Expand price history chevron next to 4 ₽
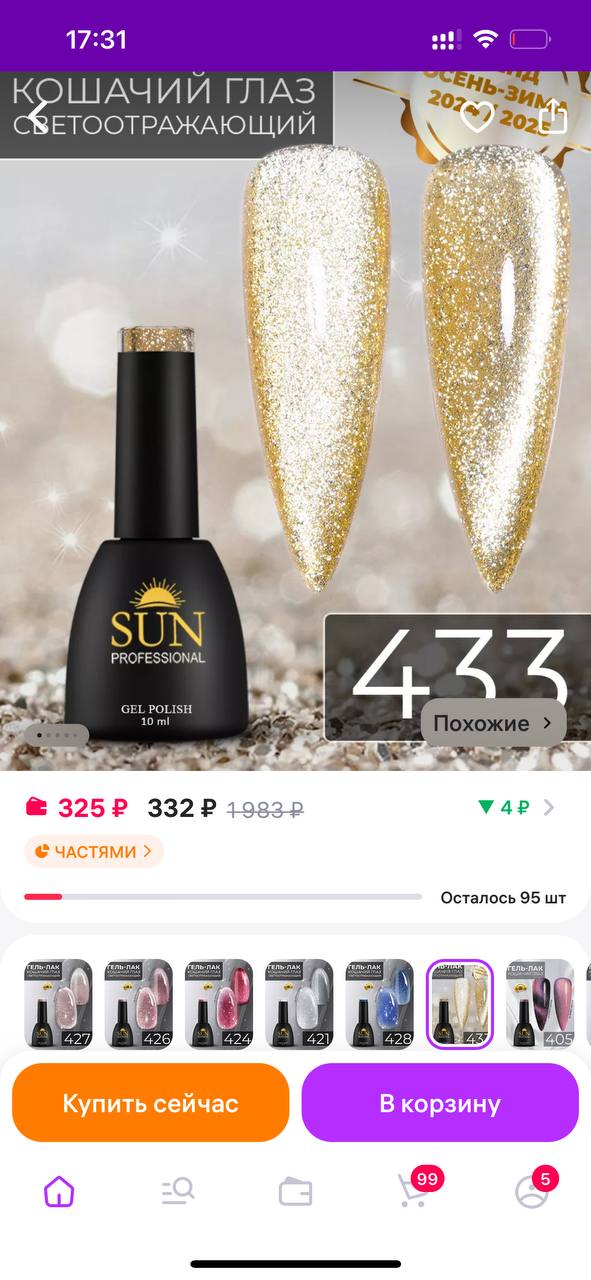 coord(548,807)
